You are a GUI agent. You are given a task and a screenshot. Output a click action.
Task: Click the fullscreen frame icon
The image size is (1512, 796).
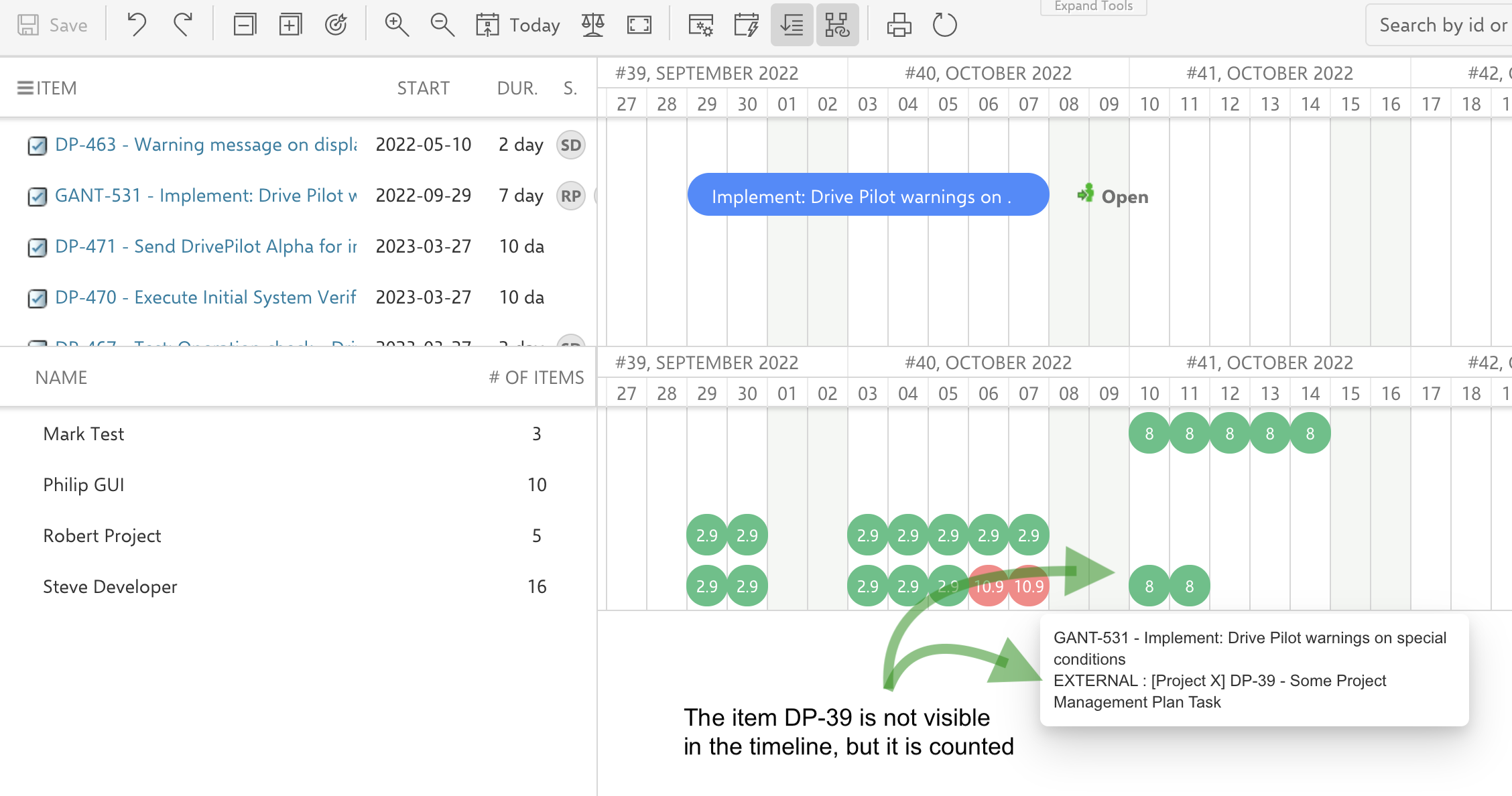click(639, 25)
